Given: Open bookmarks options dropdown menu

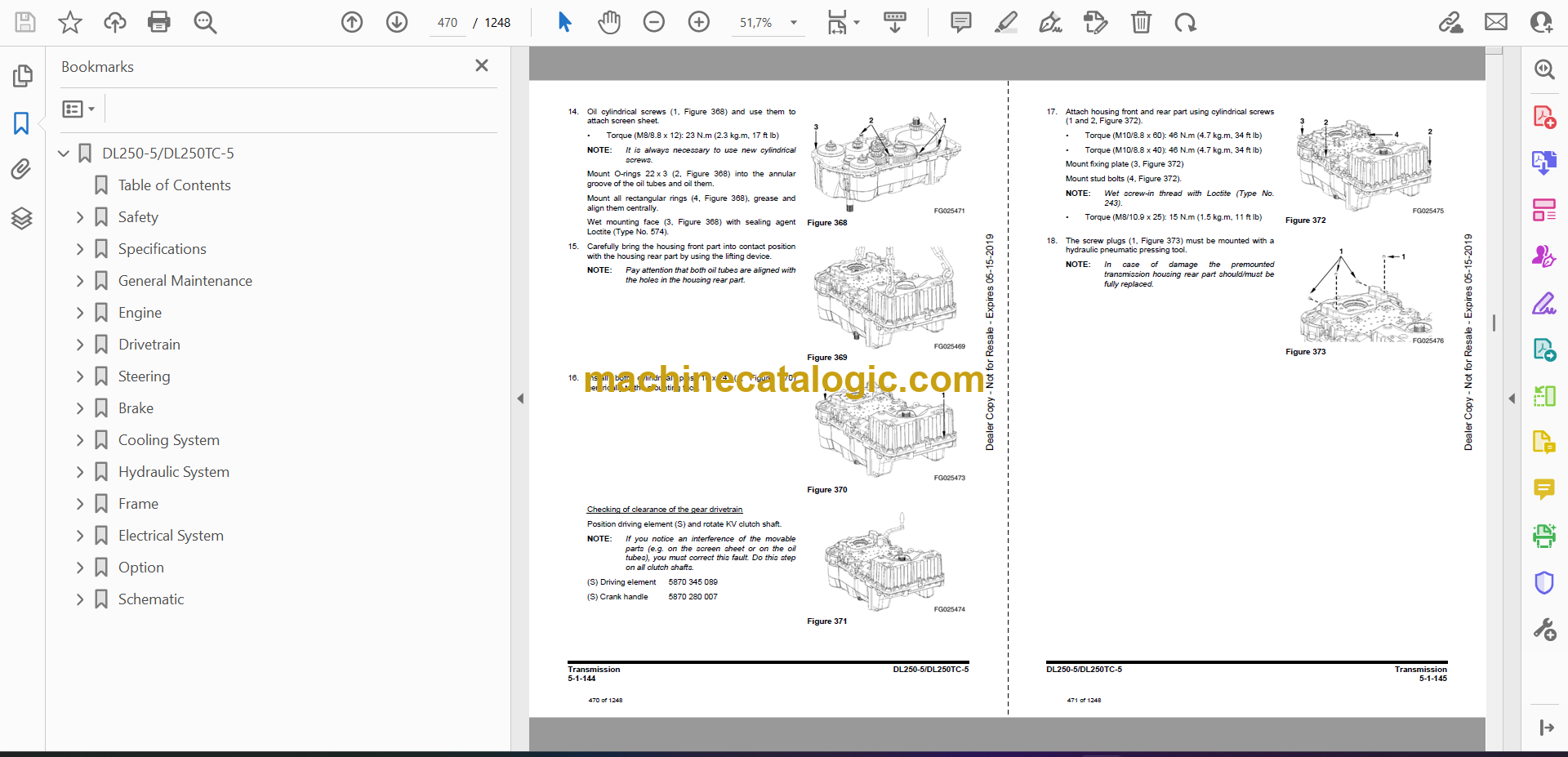Looking at the screenshot, I should pos(78,109).
